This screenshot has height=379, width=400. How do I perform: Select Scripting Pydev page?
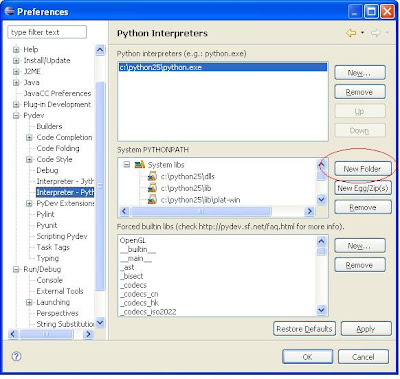pyautogui.click(x=62, y=236)
